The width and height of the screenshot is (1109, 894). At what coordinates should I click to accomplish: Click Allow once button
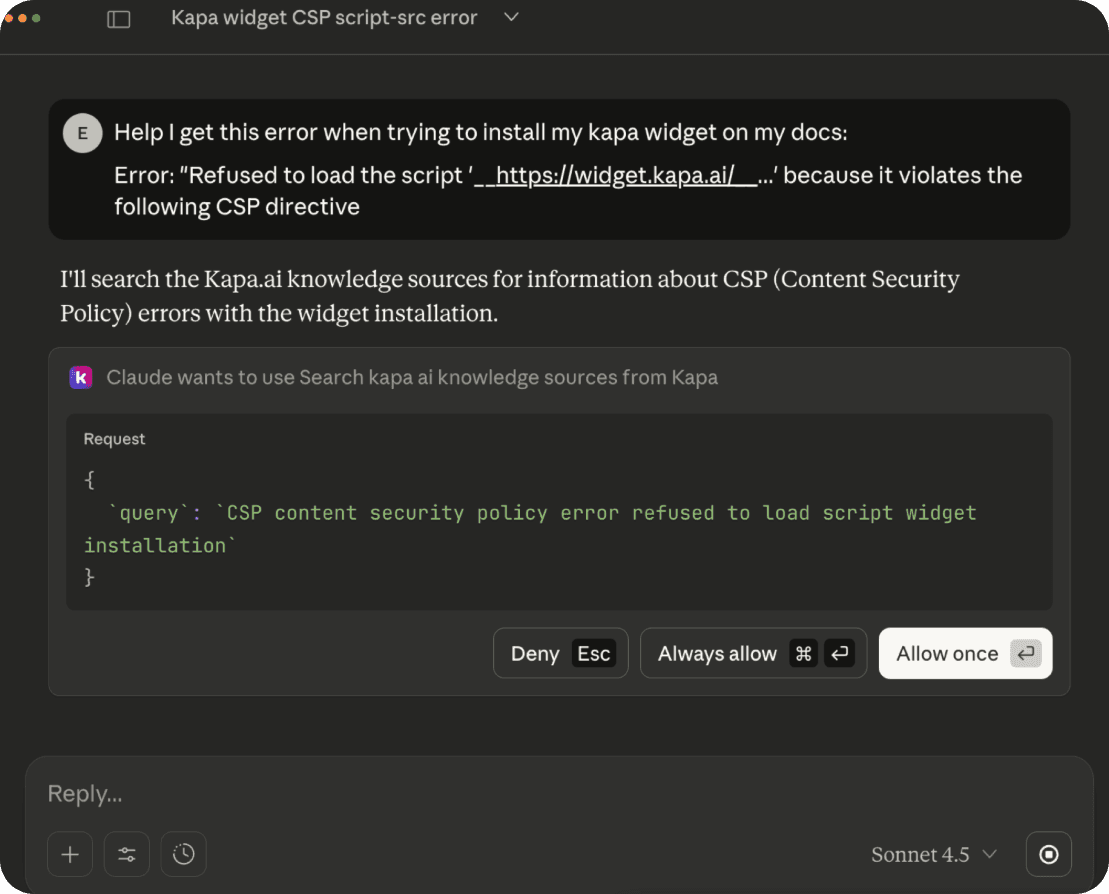click(965, 654)
